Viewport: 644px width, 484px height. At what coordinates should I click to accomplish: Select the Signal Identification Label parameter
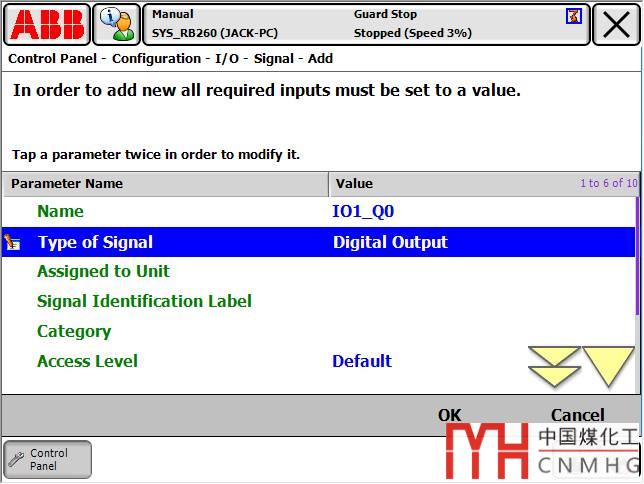[144, 301]
